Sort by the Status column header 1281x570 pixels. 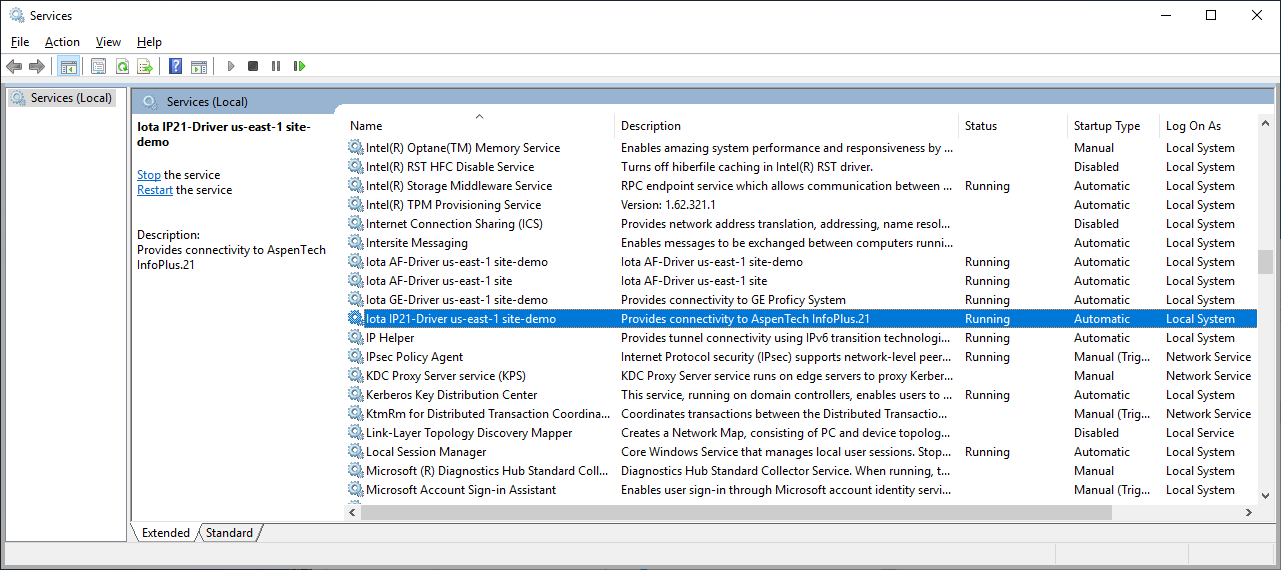coord(1013,126)
